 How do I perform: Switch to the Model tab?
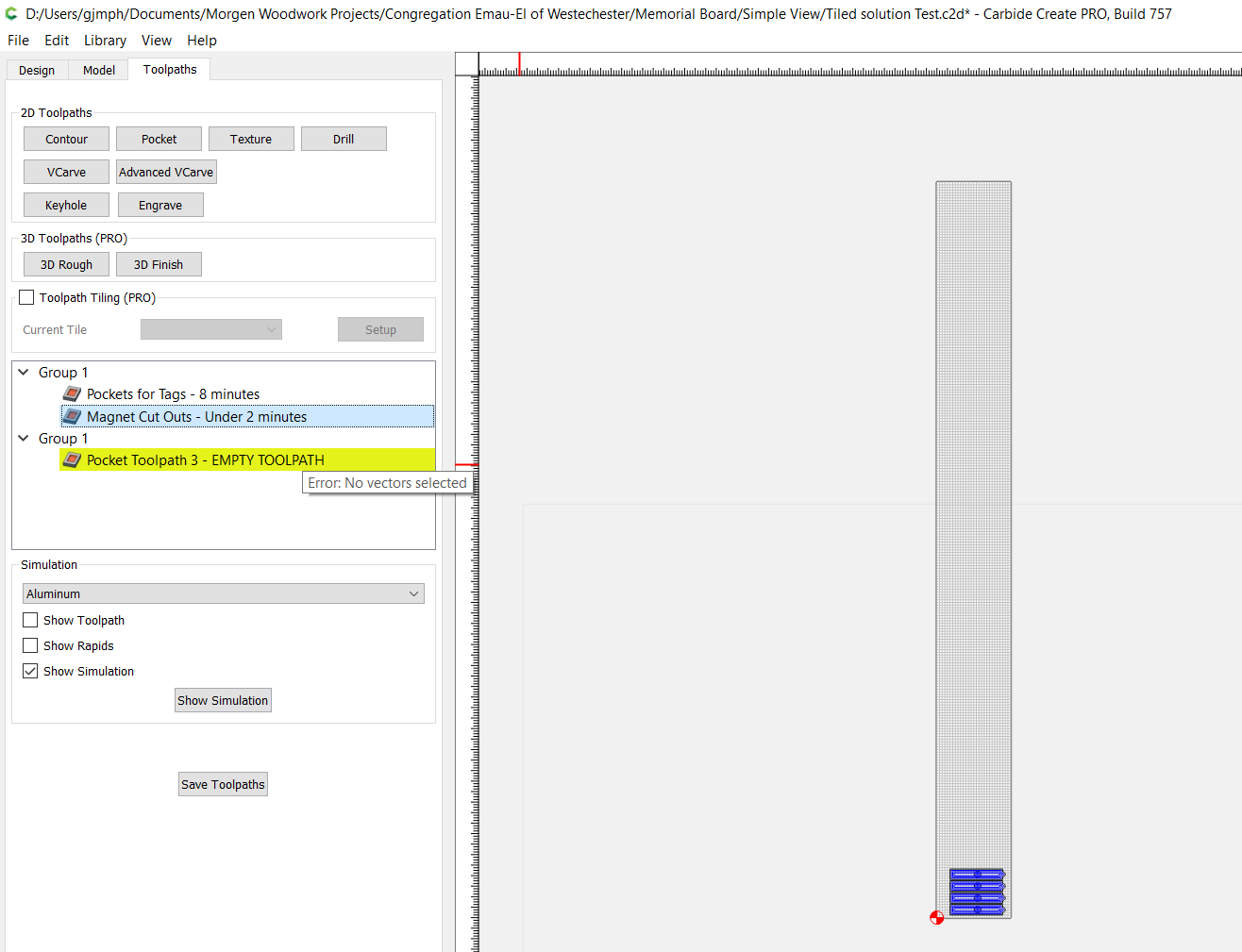coord(99,71)
